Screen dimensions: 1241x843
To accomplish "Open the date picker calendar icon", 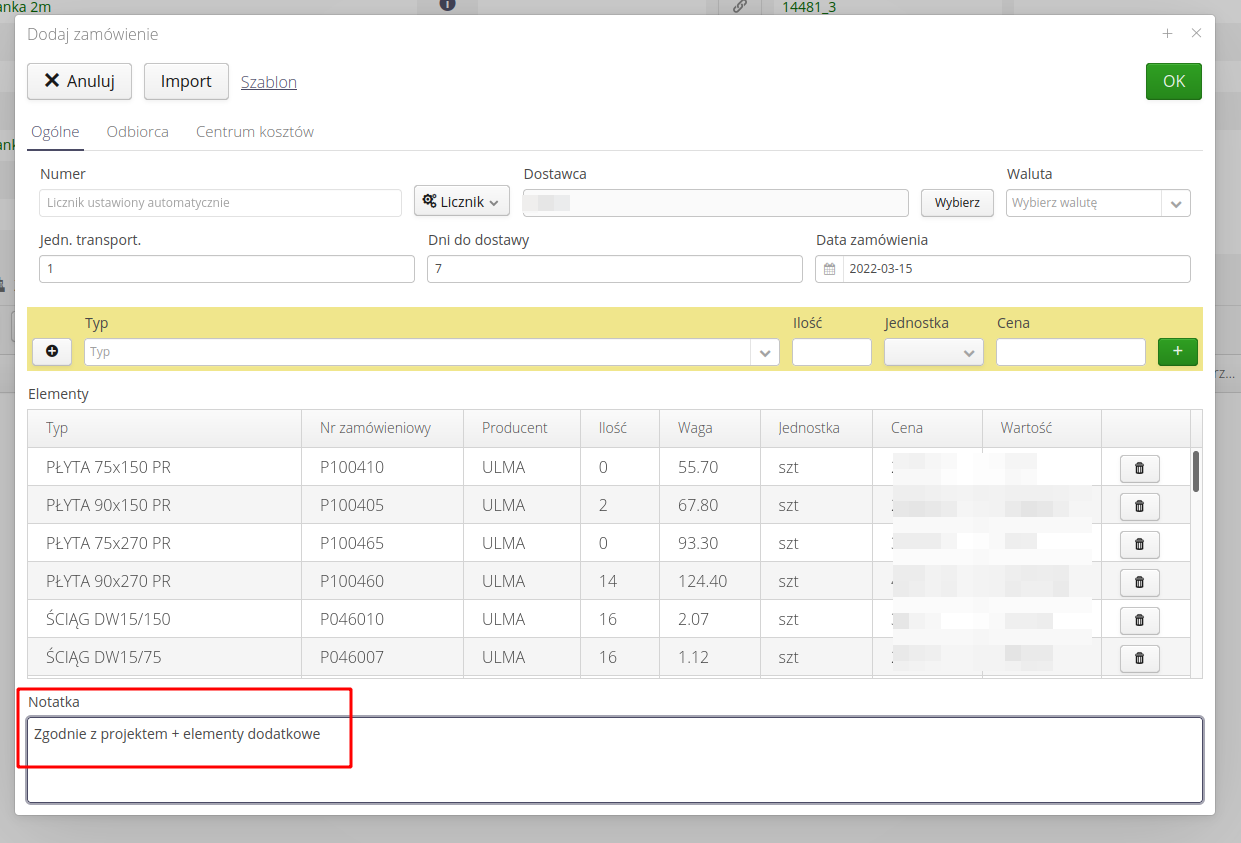I will pyautogui.click(x=830, y=268).
